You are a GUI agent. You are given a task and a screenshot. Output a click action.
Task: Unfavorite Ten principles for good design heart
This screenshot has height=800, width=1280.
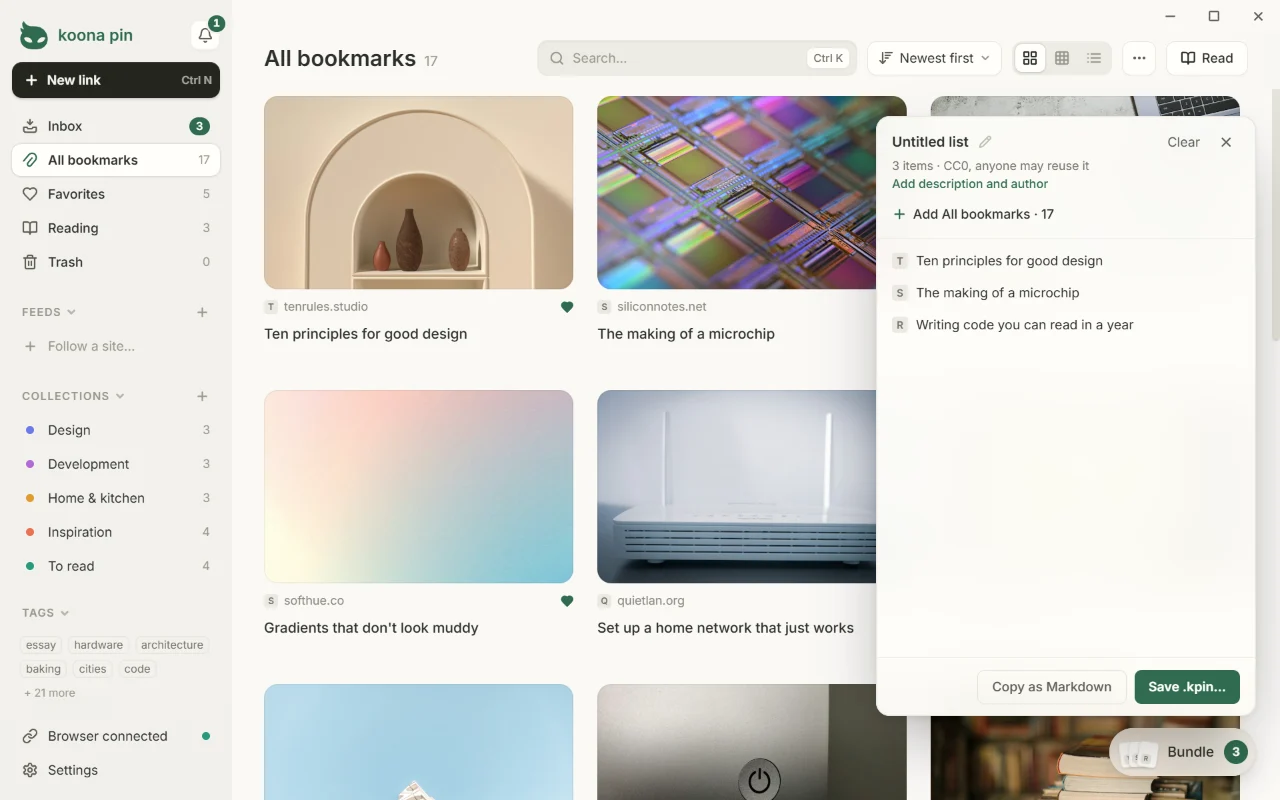tap(567, 307)
